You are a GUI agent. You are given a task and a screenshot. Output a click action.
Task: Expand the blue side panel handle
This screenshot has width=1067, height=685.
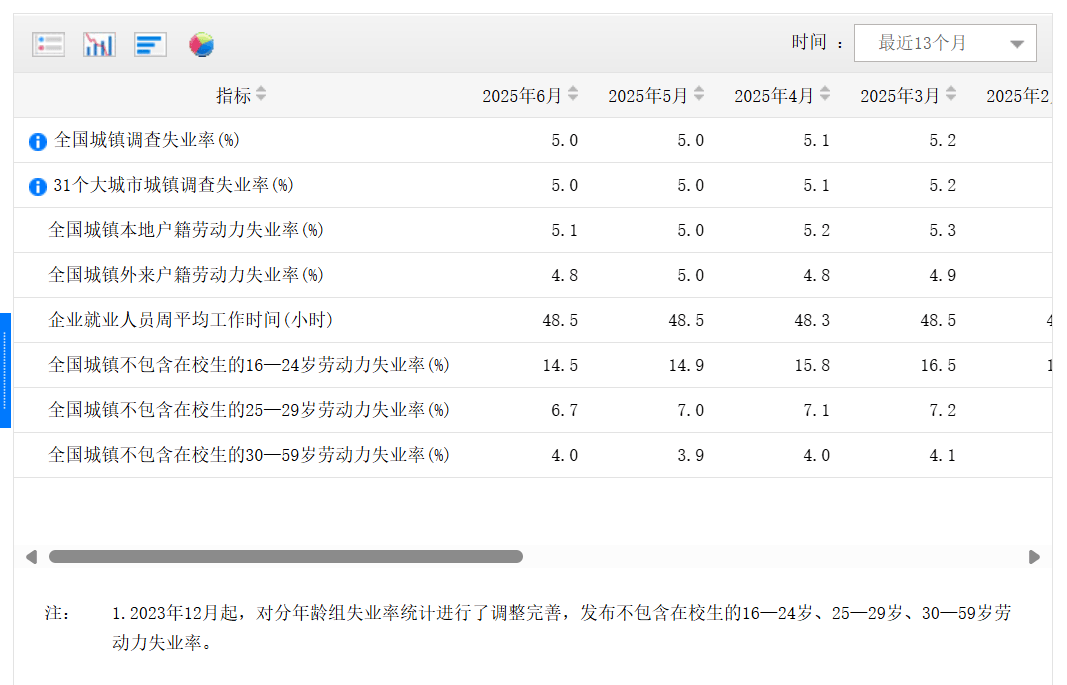coord(5,370)
